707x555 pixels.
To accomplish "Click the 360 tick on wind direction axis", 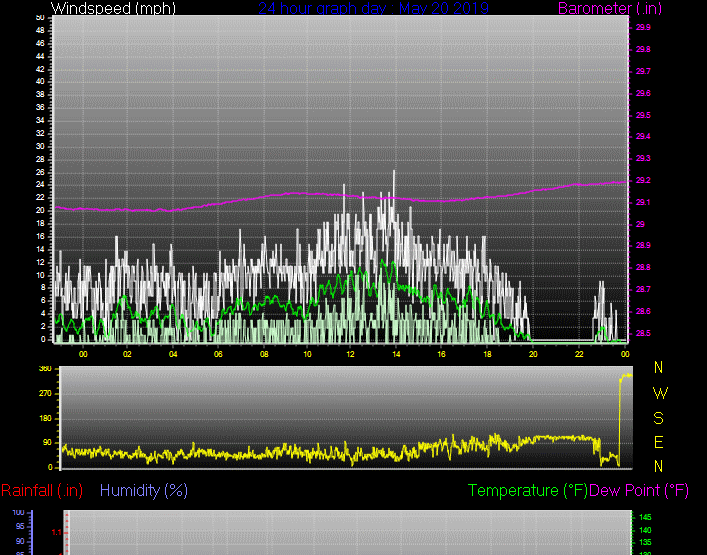I will [46, 369].
